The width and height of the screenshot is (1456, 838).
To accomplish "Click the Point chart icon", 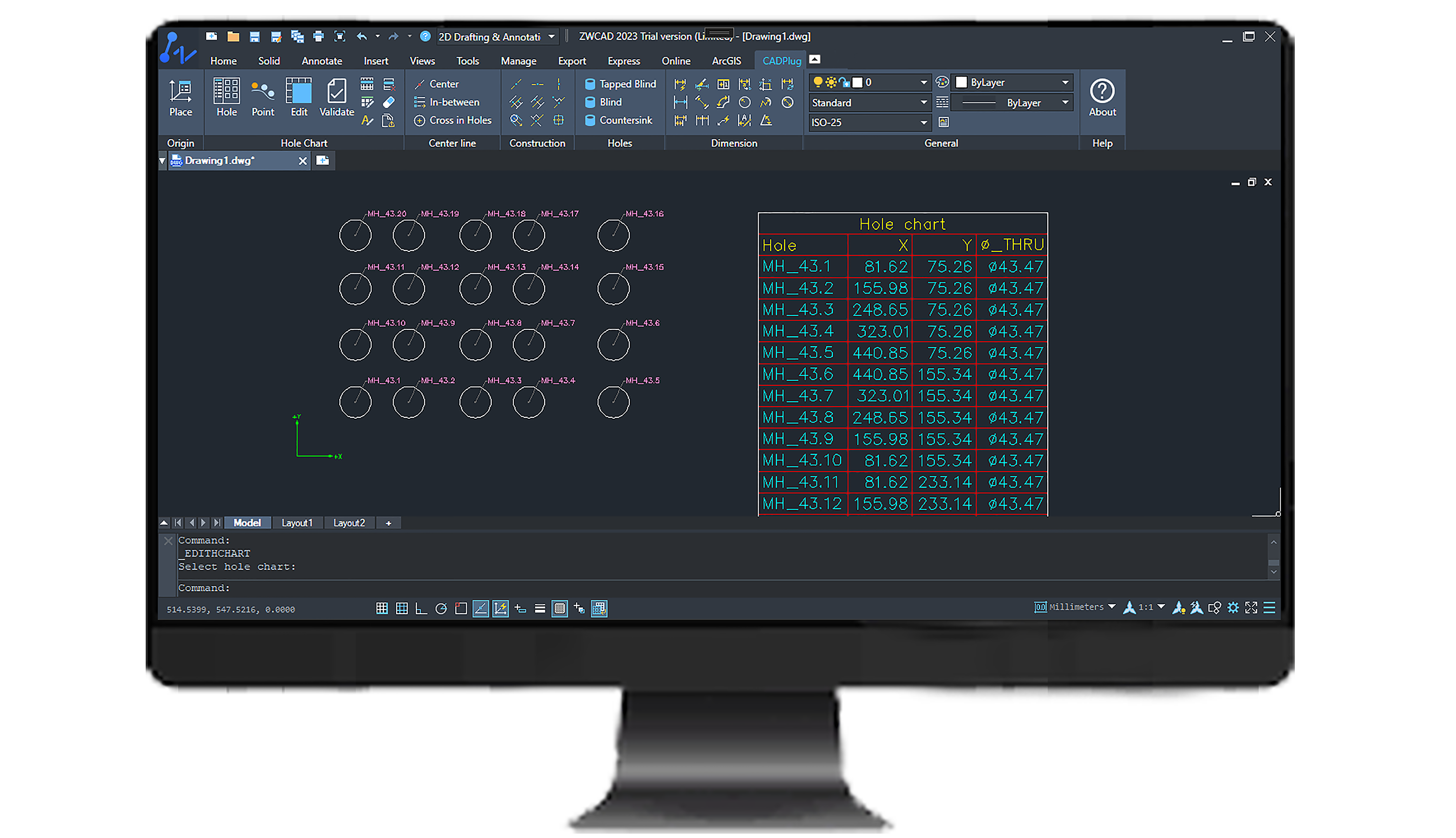I will click(263, 98).
